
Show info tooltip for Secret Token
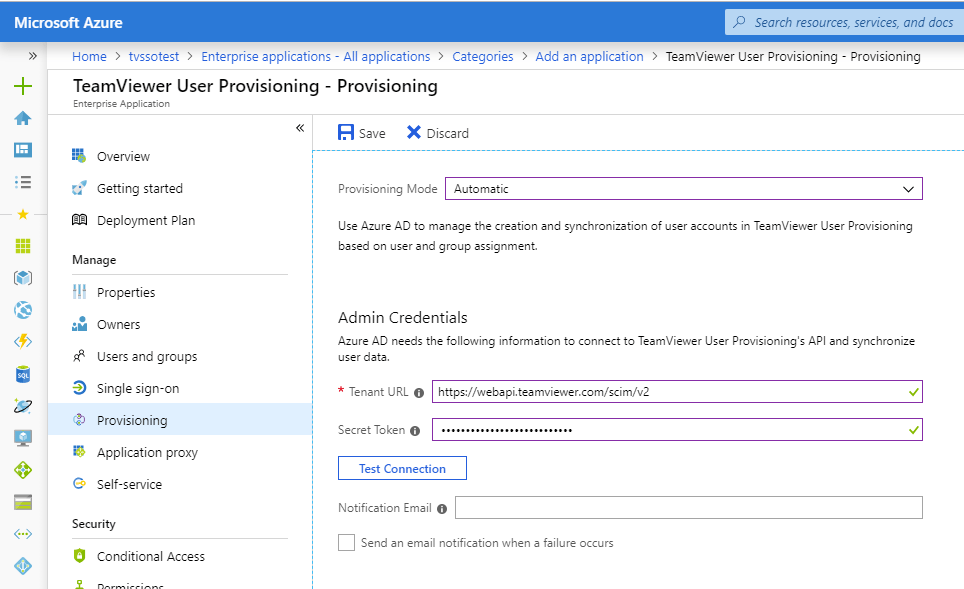coord(415,430)
